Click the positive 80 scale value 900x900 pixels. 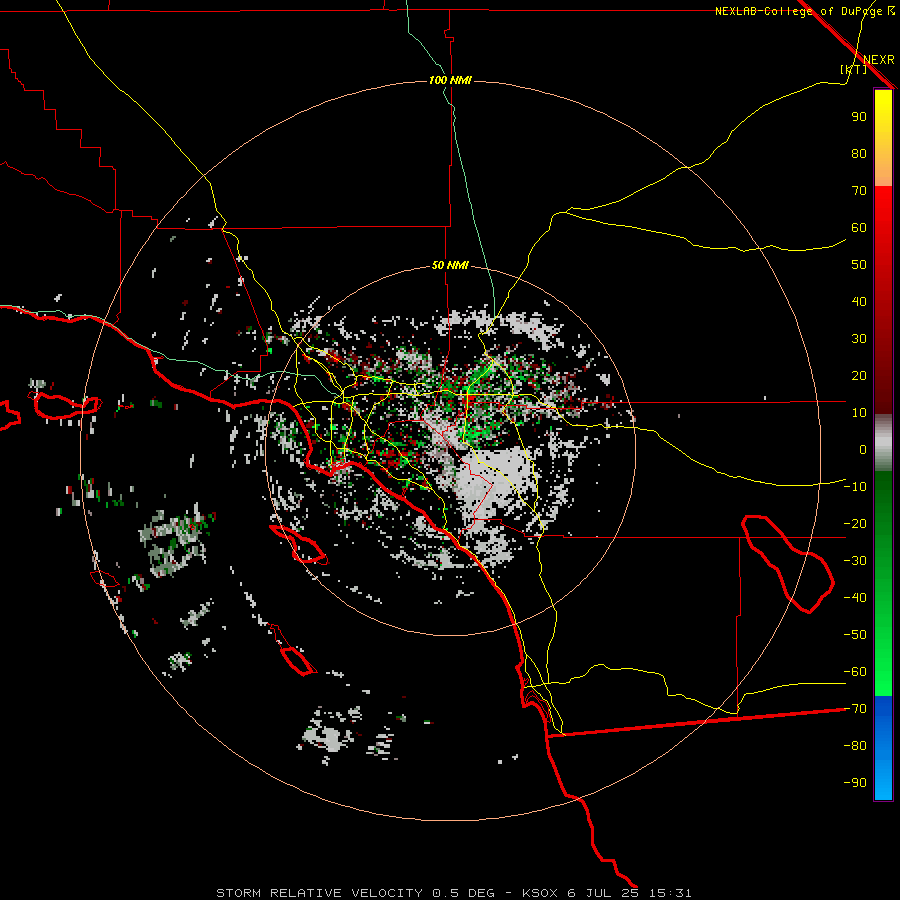pos(859,154)
